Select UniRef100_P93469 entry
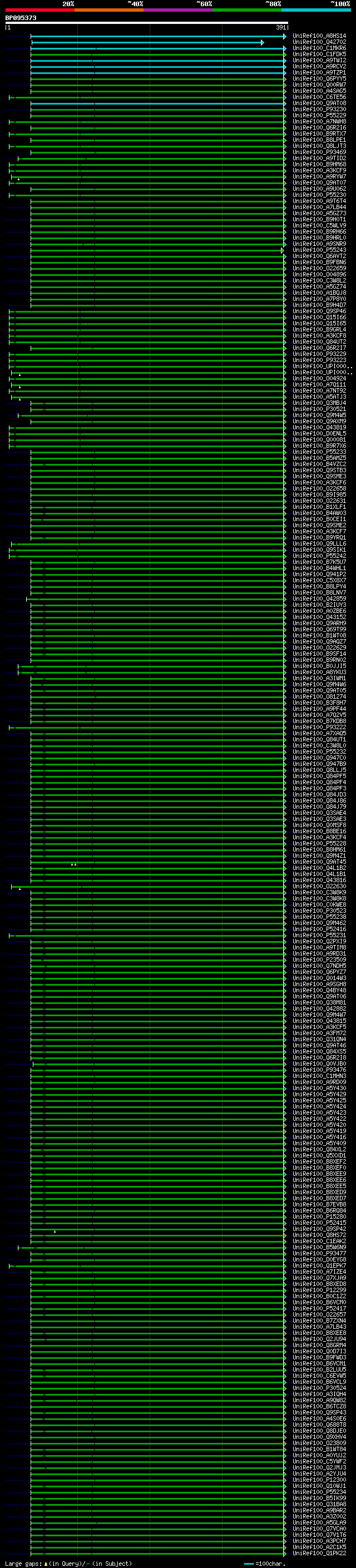356x1568 pixels. (x=319, y=152)
